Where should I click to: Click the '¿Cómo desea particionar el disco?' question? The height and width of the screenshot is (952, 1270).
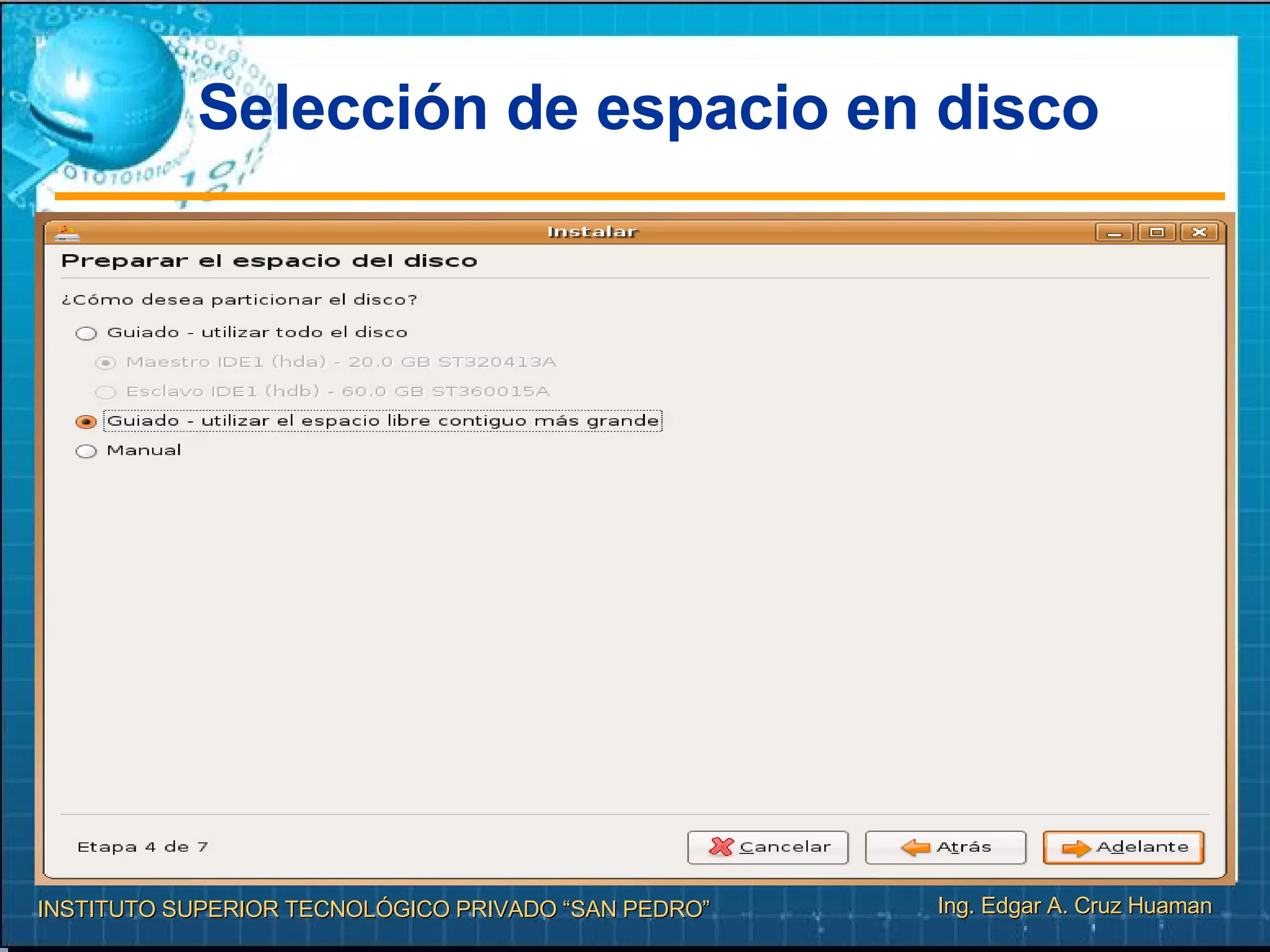point(239,299)
